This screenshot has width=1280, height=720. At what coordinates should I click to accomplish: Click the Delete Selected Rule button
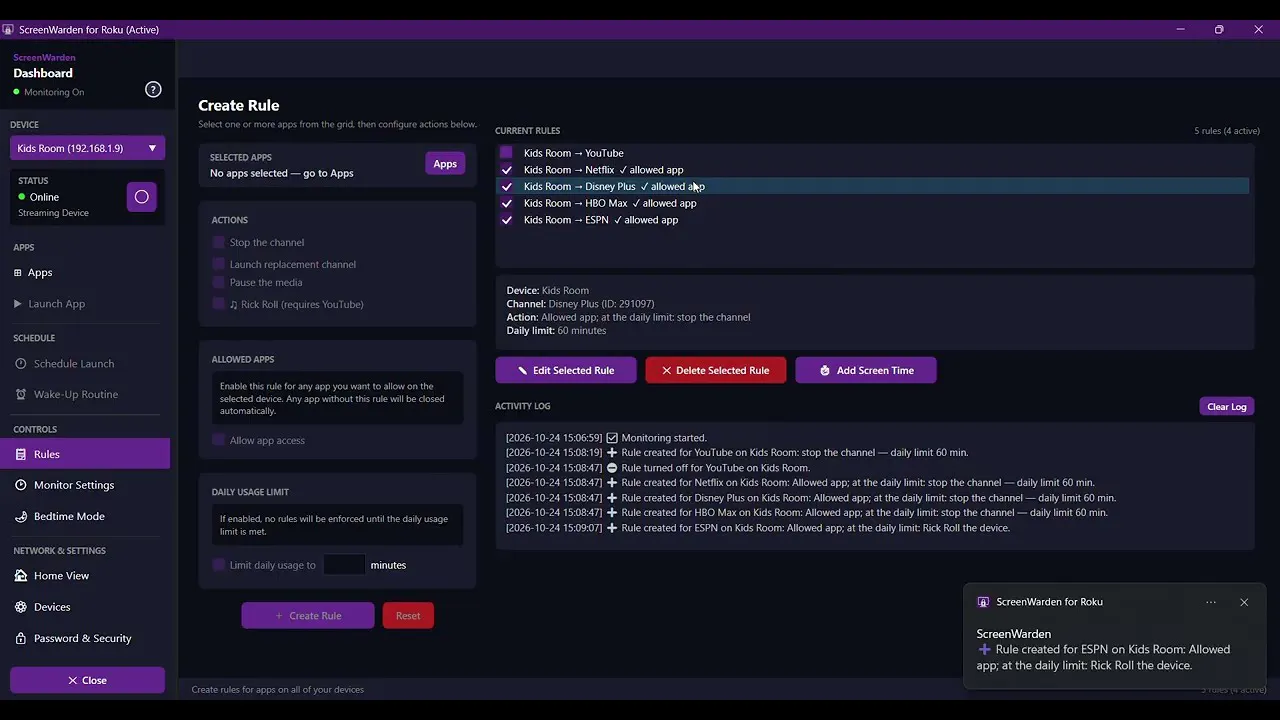click(x=716, y=370)
